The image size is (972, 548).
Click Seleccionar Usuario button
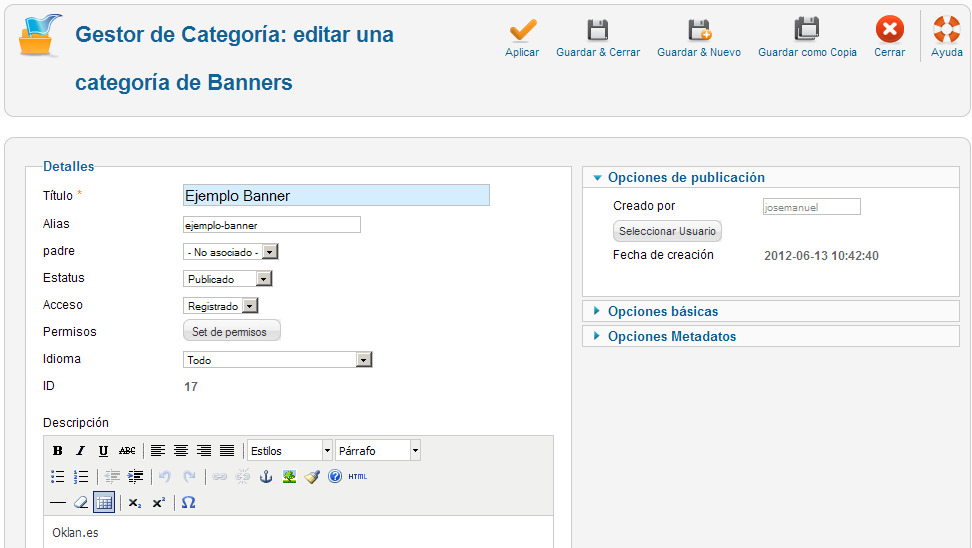(x=667, y=231)
